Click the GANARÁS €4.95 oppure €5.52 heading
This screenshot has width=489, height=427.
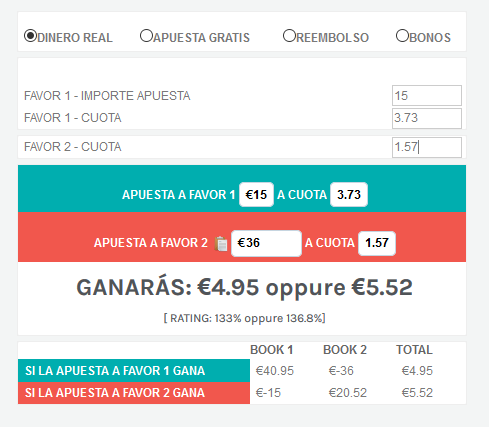(244, 287)
